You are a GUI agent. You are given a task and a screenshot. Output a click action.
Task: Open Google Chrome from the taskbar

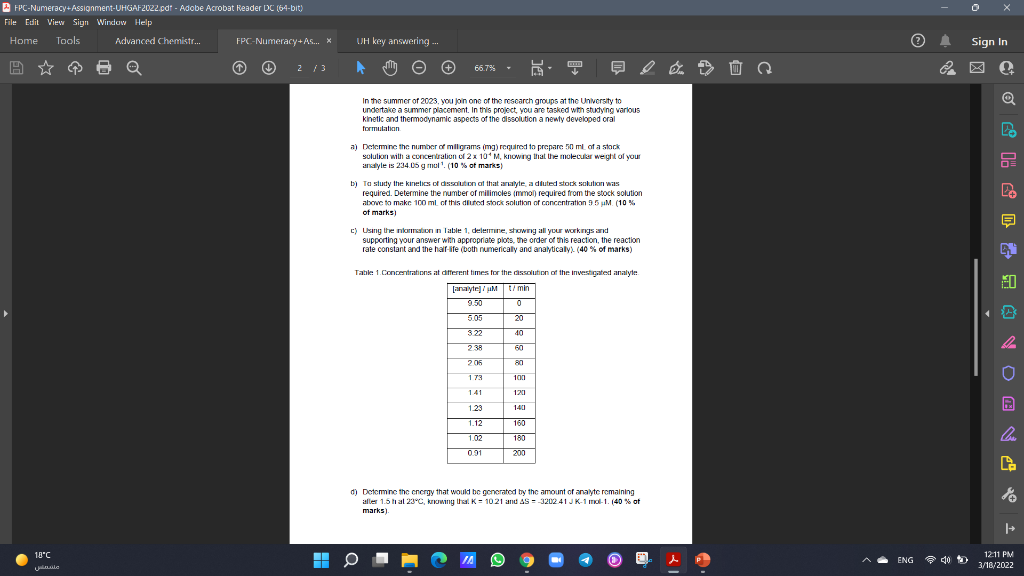pyautogui.click(x=527, y=560)
